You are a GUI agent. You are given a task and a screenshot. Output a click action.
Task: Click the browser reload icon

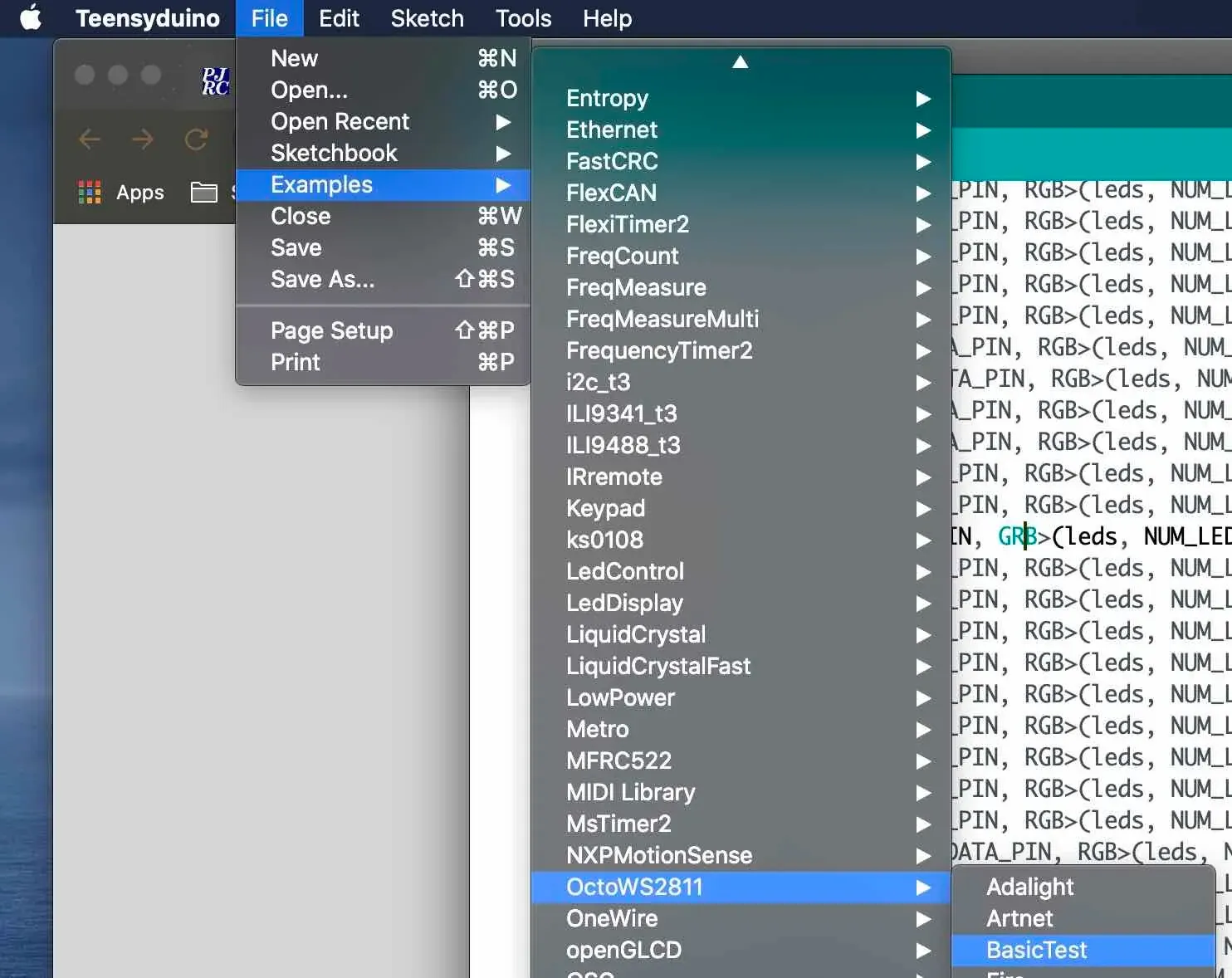[x=196, y=139]
